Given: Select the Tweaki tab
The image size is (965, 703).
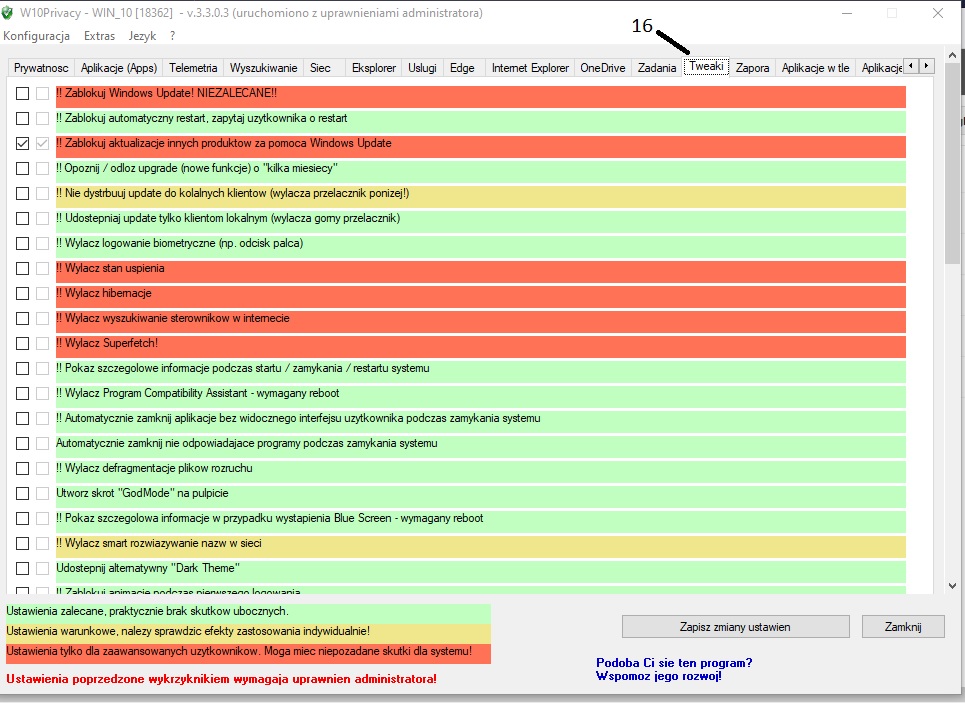Looking at the screenshot, I should point(706,66).
